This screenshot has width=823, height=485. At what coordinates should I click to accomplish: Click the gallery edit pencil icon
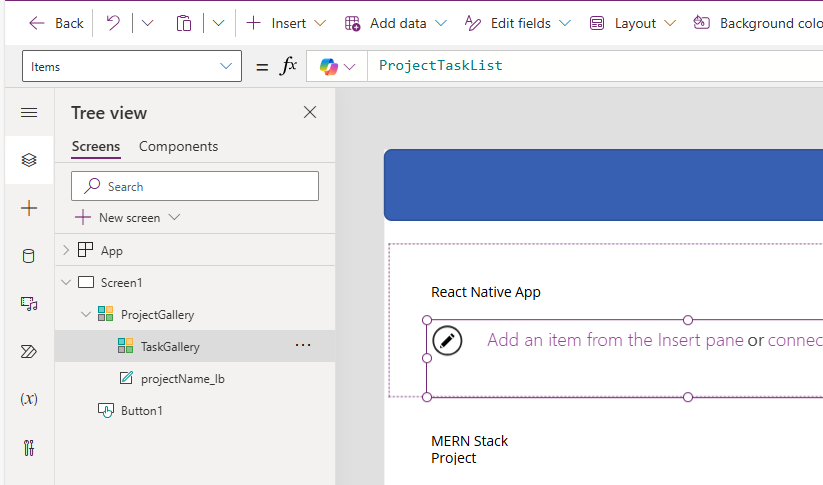pyautogui.click(x=447, y=341)
